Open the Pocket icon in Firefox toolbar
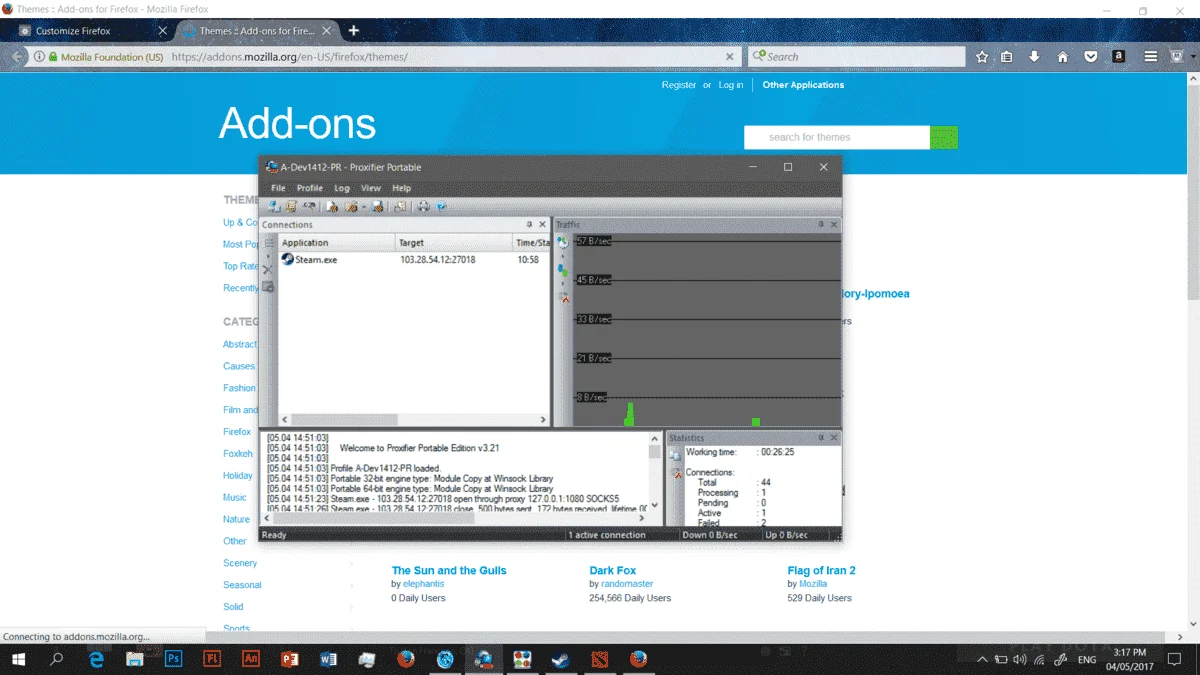The image size is (1200, 675). [x=1091, y=57]
